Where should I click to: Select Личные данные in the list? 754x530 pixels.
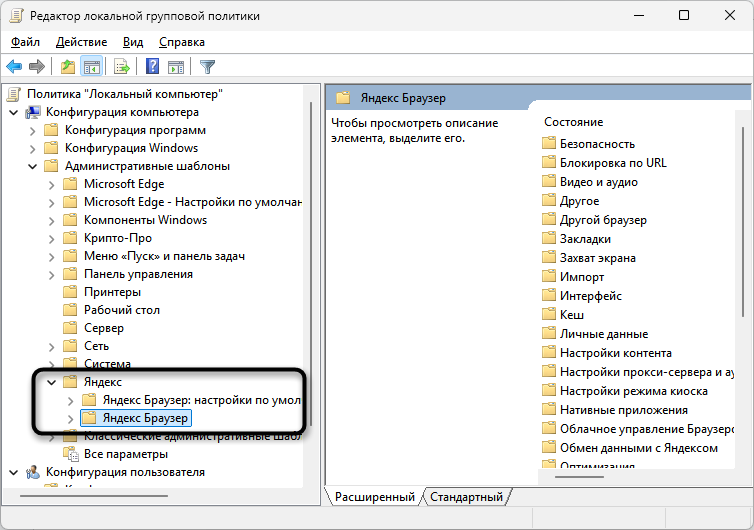click(x=603, y=334)
